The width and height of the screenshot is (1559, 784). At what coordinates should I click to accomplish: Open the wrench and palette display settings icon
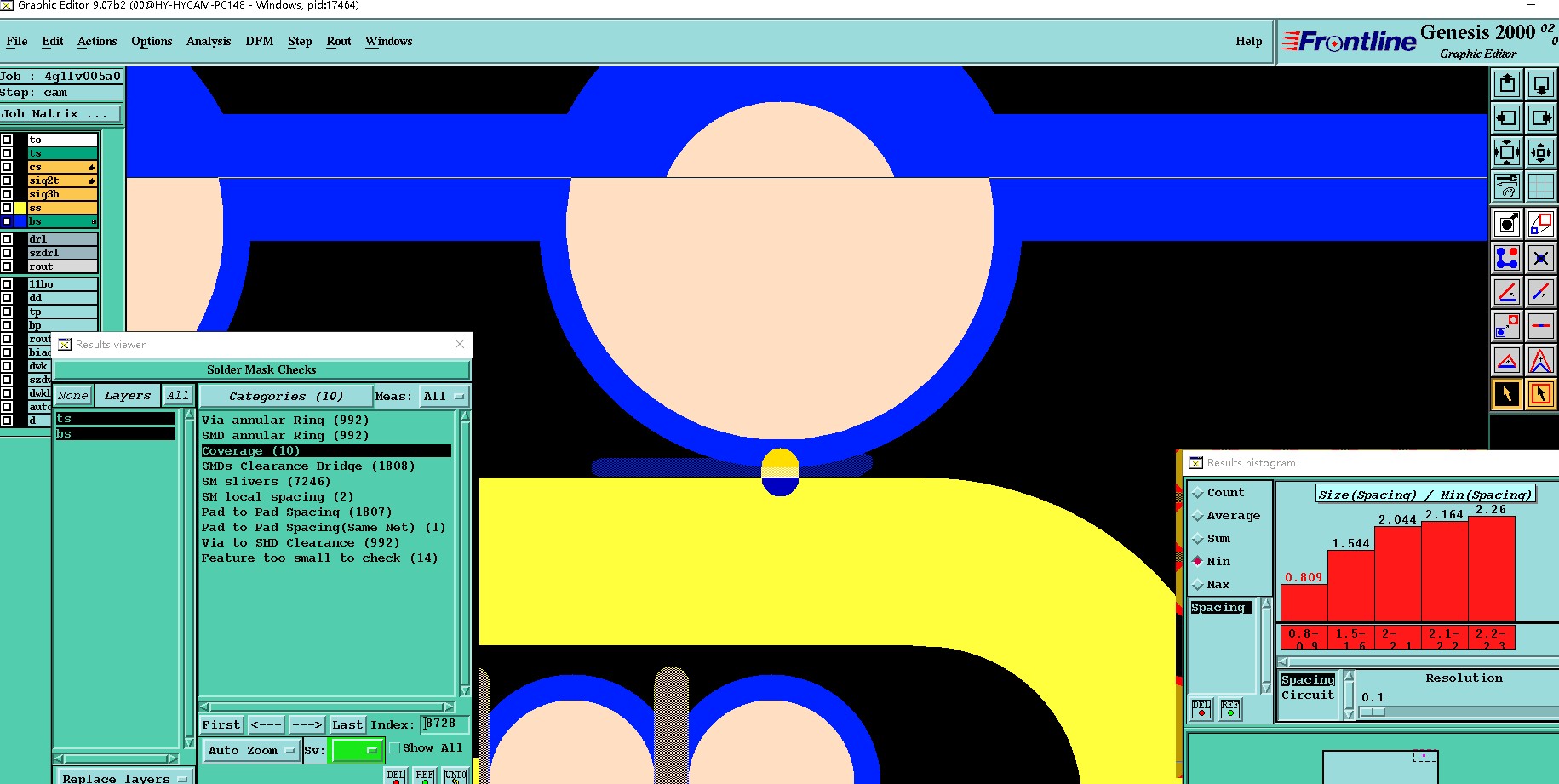1507,186
